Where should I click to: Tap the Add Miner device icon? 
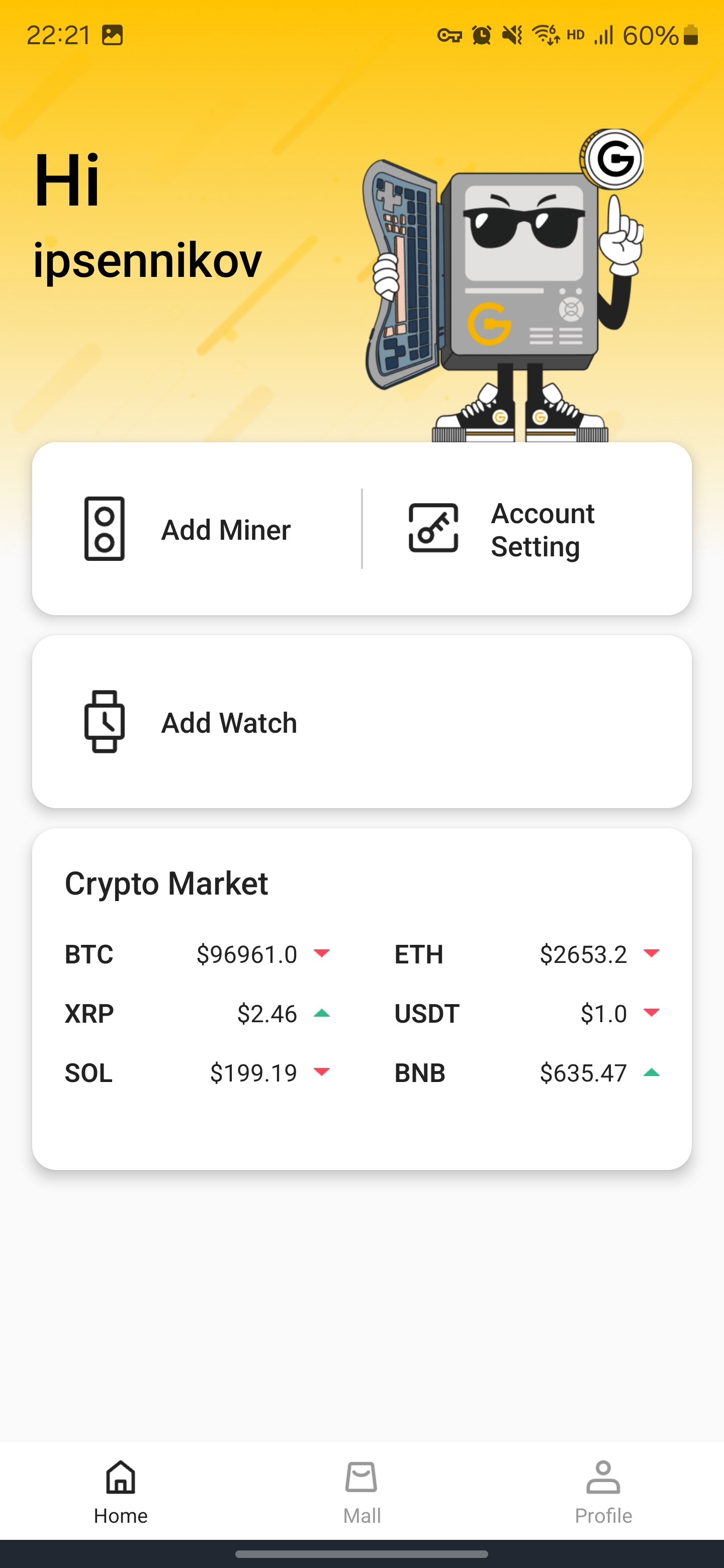pos(104,528)
